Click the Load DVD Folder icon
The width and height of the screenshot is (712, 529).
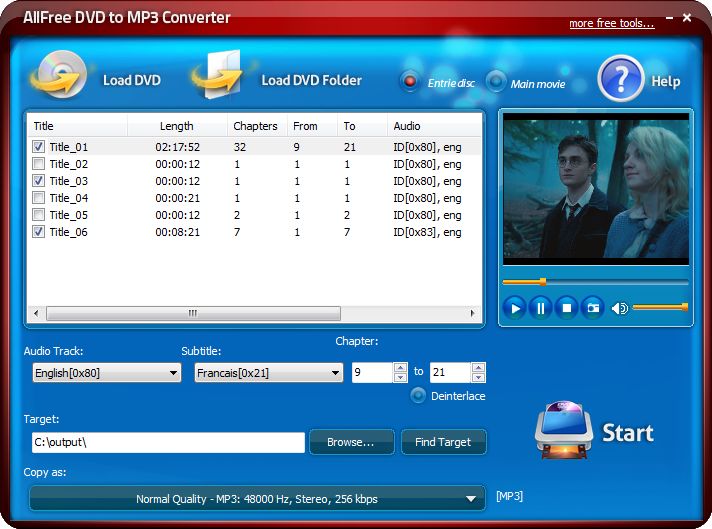pyautogui.click(x=219, y=74)
